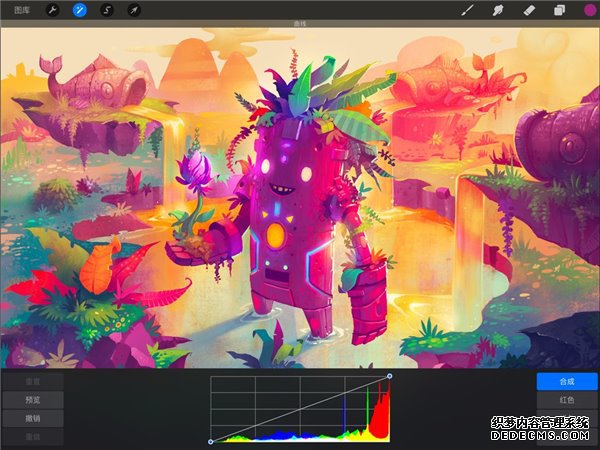
Task: Open the Actions wrench menu
Action: click(x=52, y=10)
